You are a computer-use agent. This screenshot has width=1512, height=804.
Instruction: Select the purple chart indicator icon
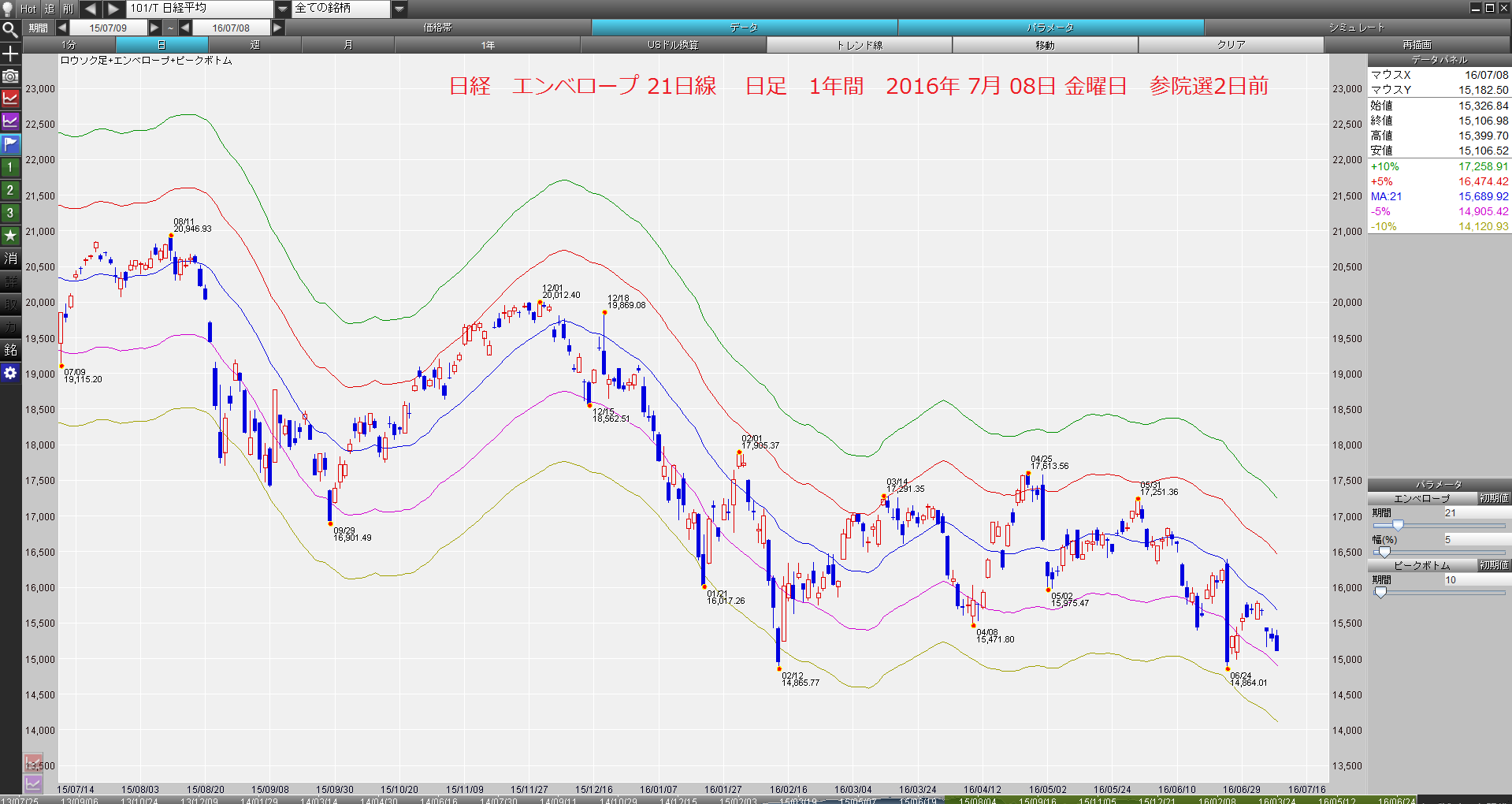[10, 121]
